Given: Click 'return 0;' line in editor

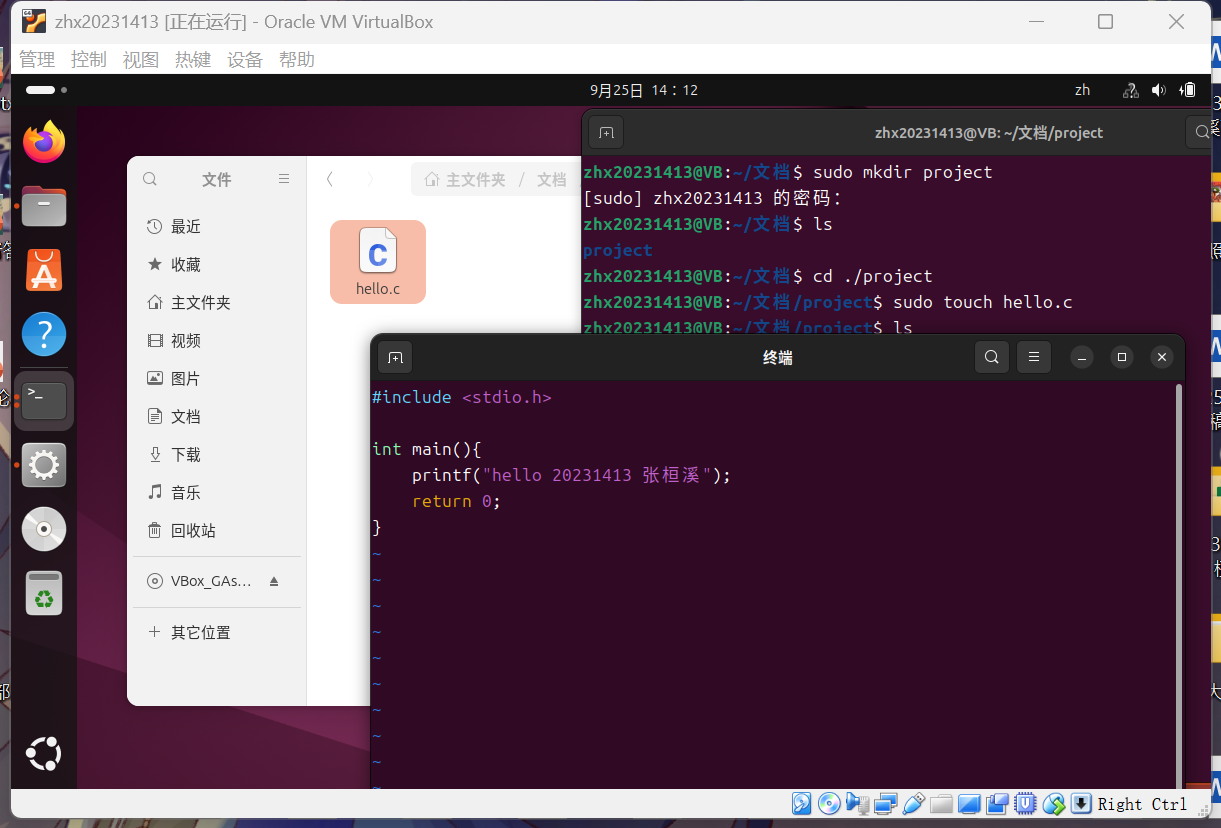Looking at the screenshot, I should pyautogui.click(x=456, y=501).
